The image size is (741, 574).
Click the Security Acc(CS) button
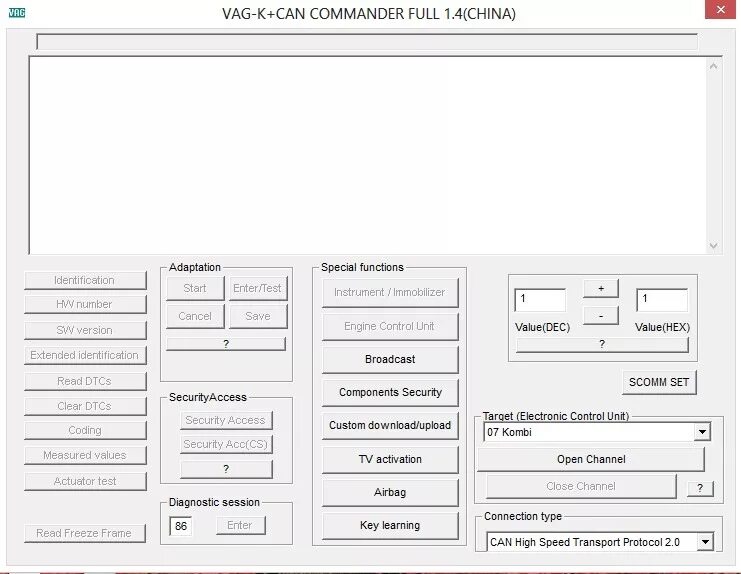tap(226, 444)
